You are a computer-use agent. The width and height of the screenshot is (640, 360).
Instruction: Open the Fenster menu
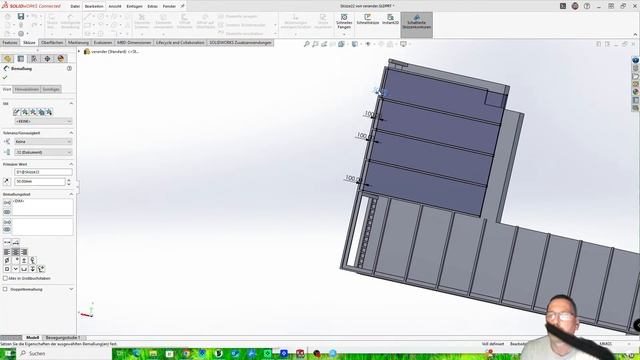click(169, 6)
